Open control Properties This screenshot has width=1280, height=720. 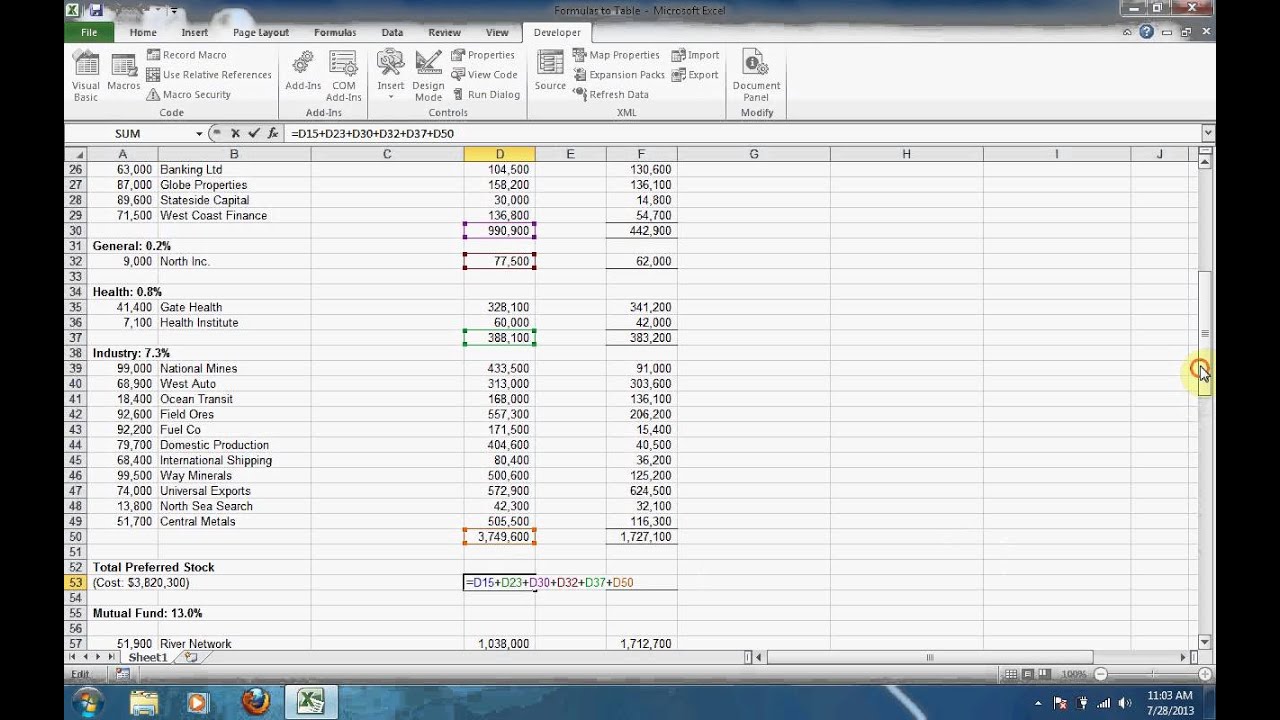pos(483,55)
